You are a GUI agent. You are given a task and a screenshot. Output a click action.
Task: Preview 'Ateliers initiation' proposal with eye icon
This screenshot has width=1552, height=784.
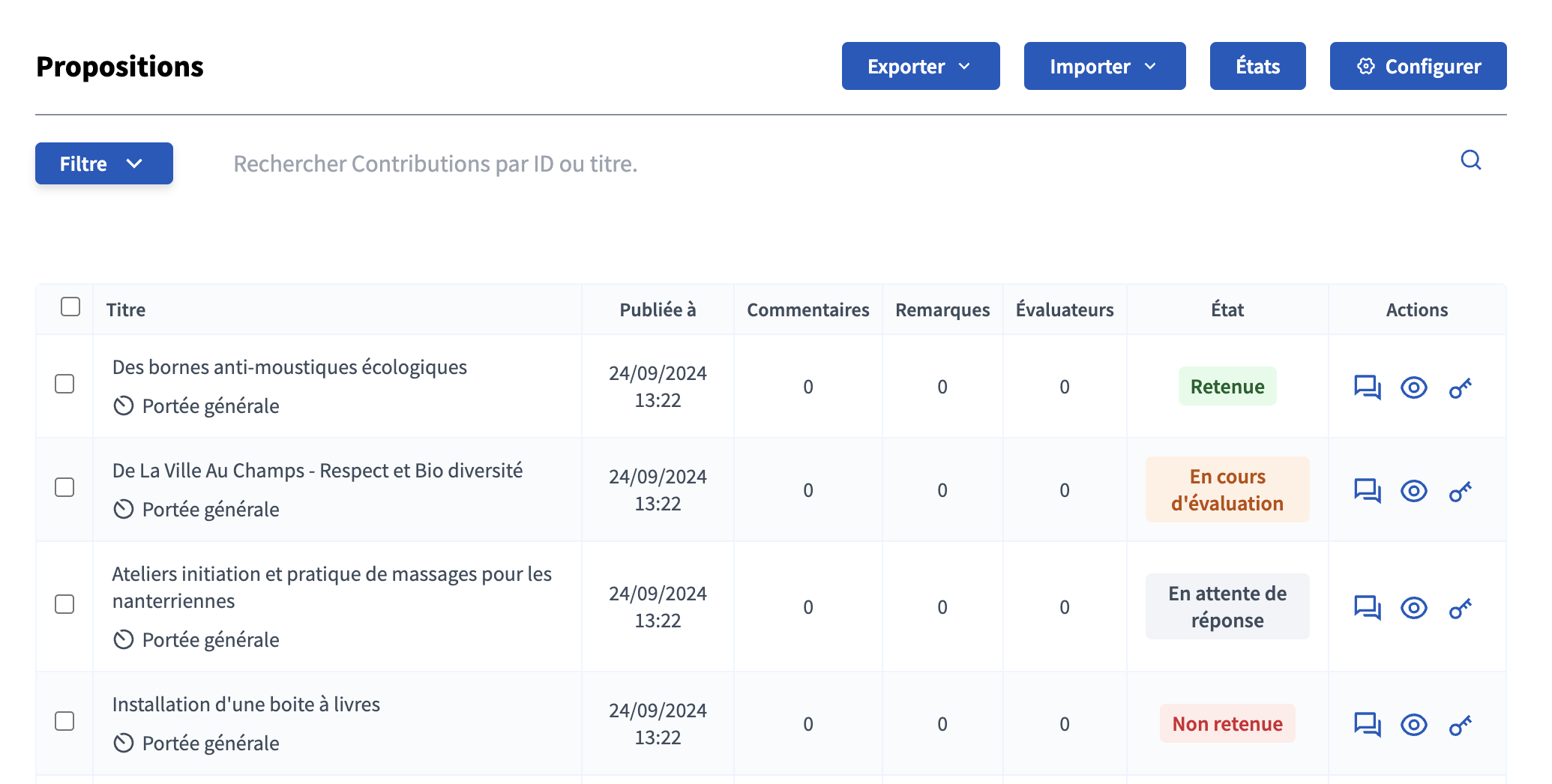[1414, 608]
